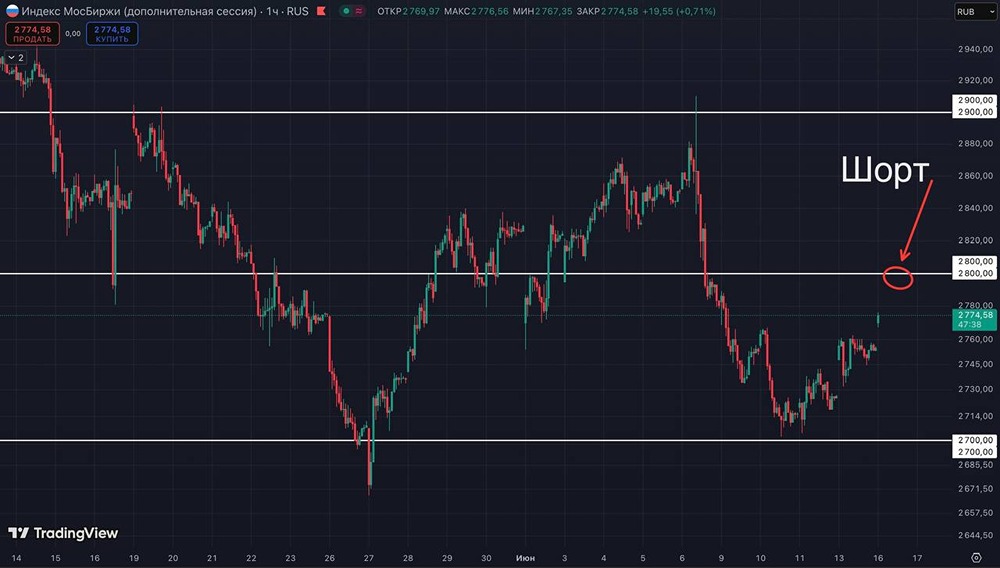
Task: Click date 13 on the time axis
Action: click(839, 558)
